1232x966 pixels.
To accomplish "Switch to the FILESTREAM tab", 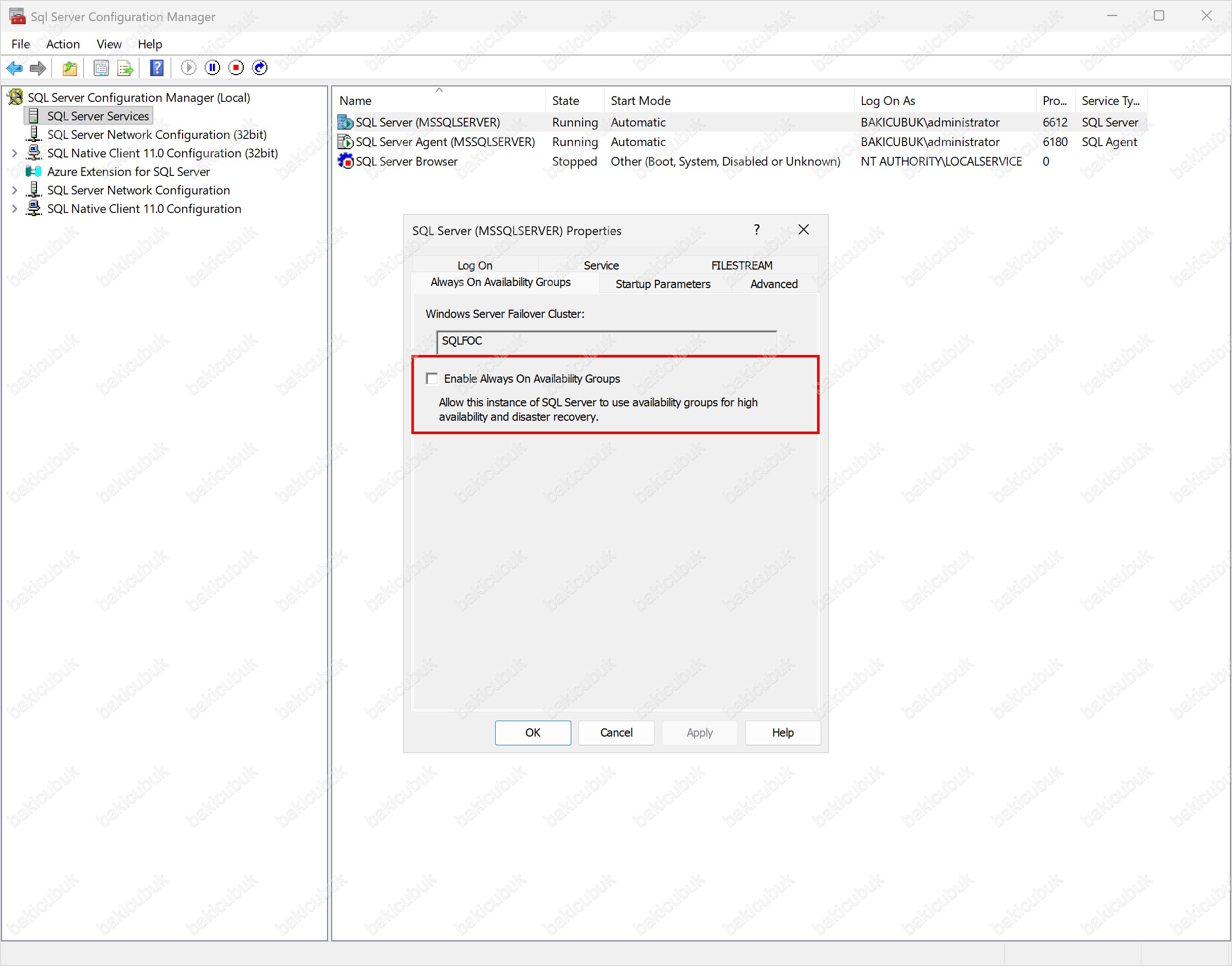I will coord(741,265).
